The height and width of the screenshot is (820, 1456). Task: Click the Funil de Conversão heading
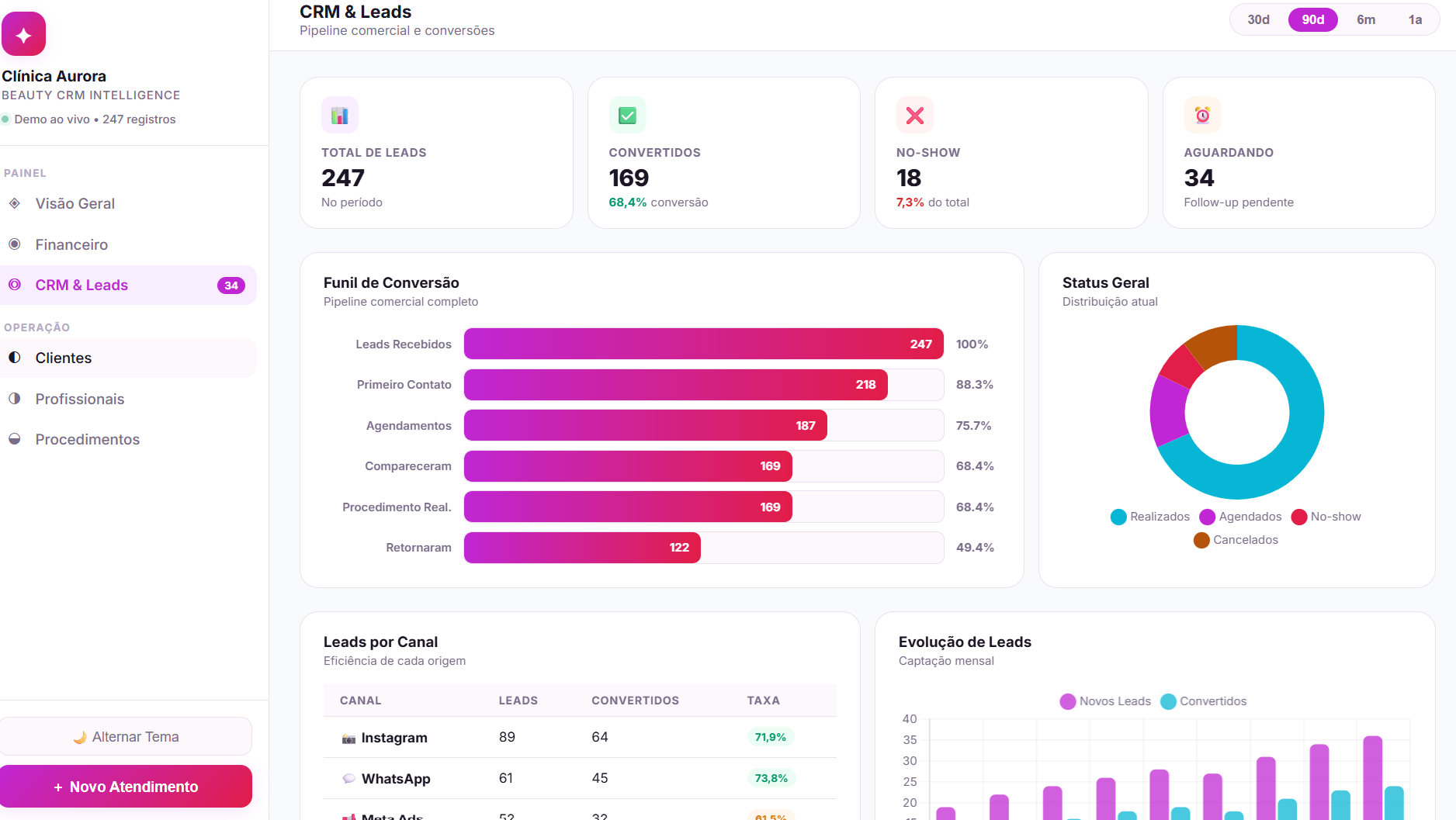(x=391, y=283)
